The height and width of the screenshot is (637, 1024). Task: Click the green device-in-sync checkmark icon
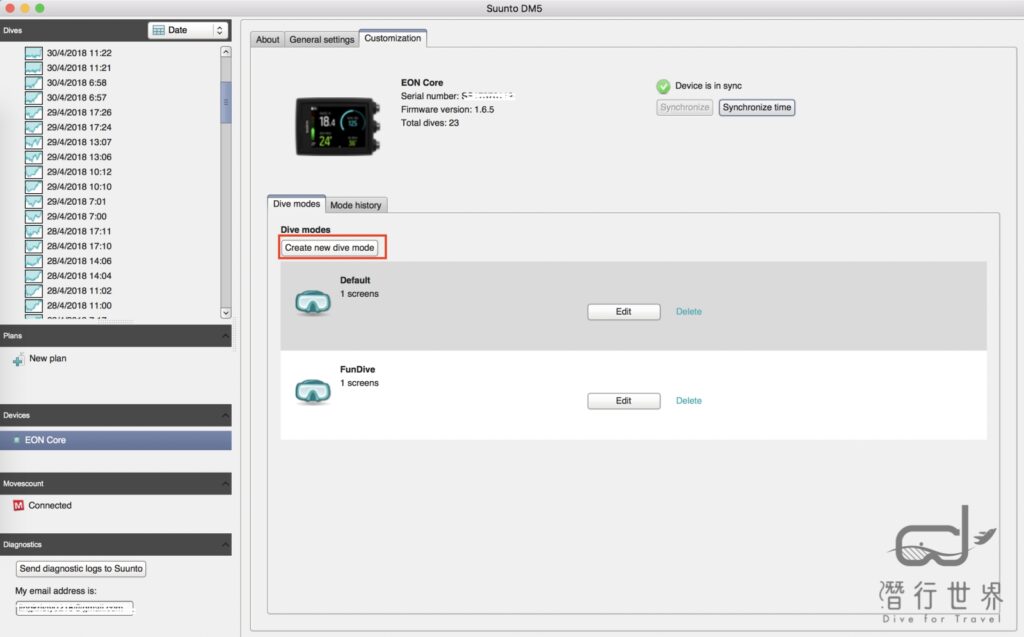pos(663,86)
